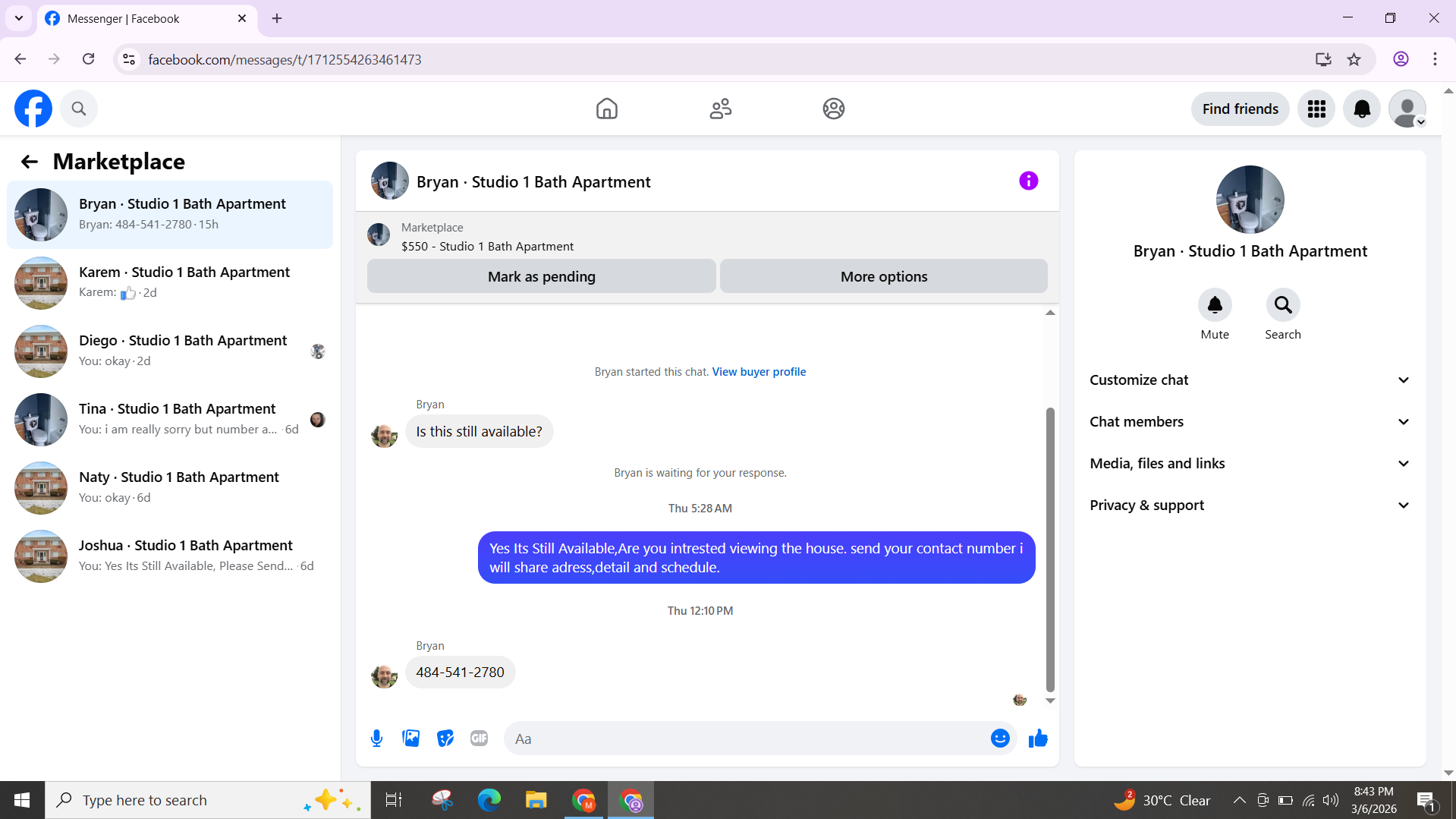Image resolution: width=1456 pixels, height=819 pixels.
Task: Open the account profile avatar menu
Action: coord(1407,109)
